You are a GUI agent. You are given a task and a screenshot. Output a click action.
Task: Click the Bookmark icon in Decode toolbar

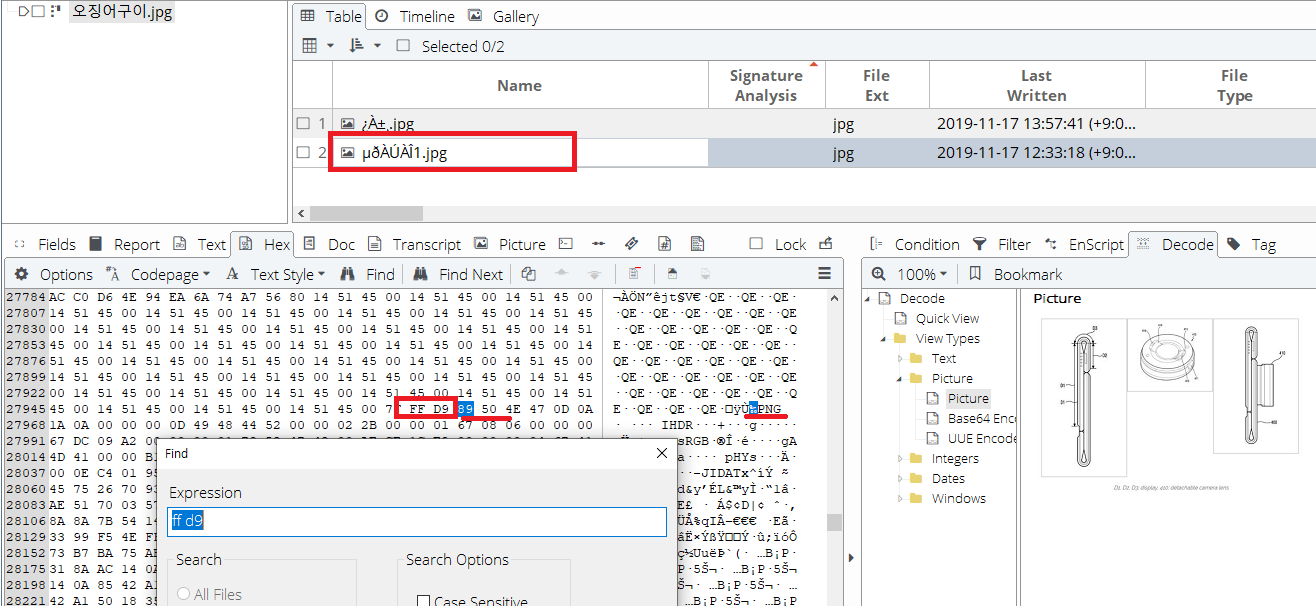(x=975, y=274)
